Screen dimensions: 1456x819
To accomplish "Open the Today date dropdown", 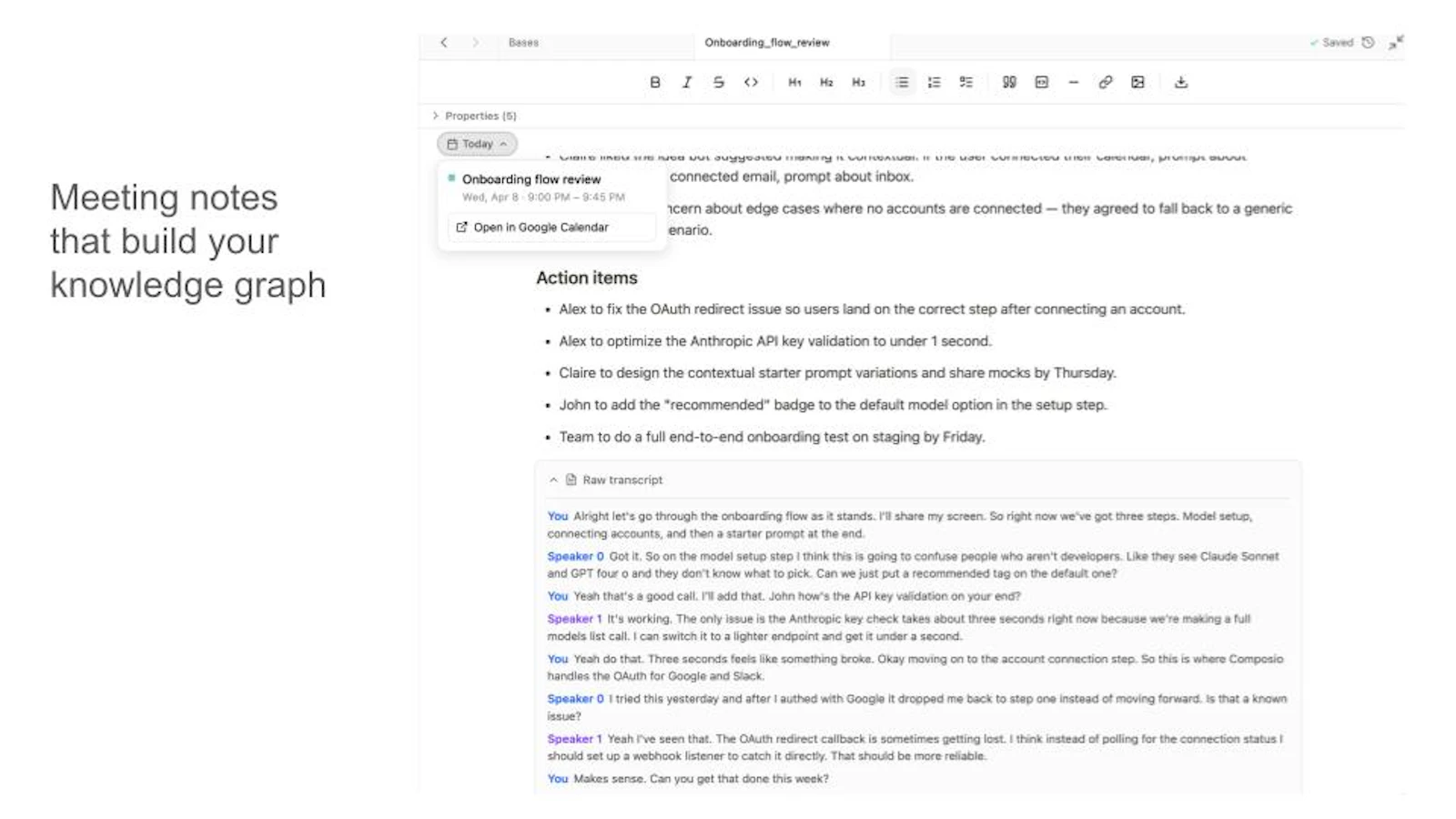I will pos(476,143).
